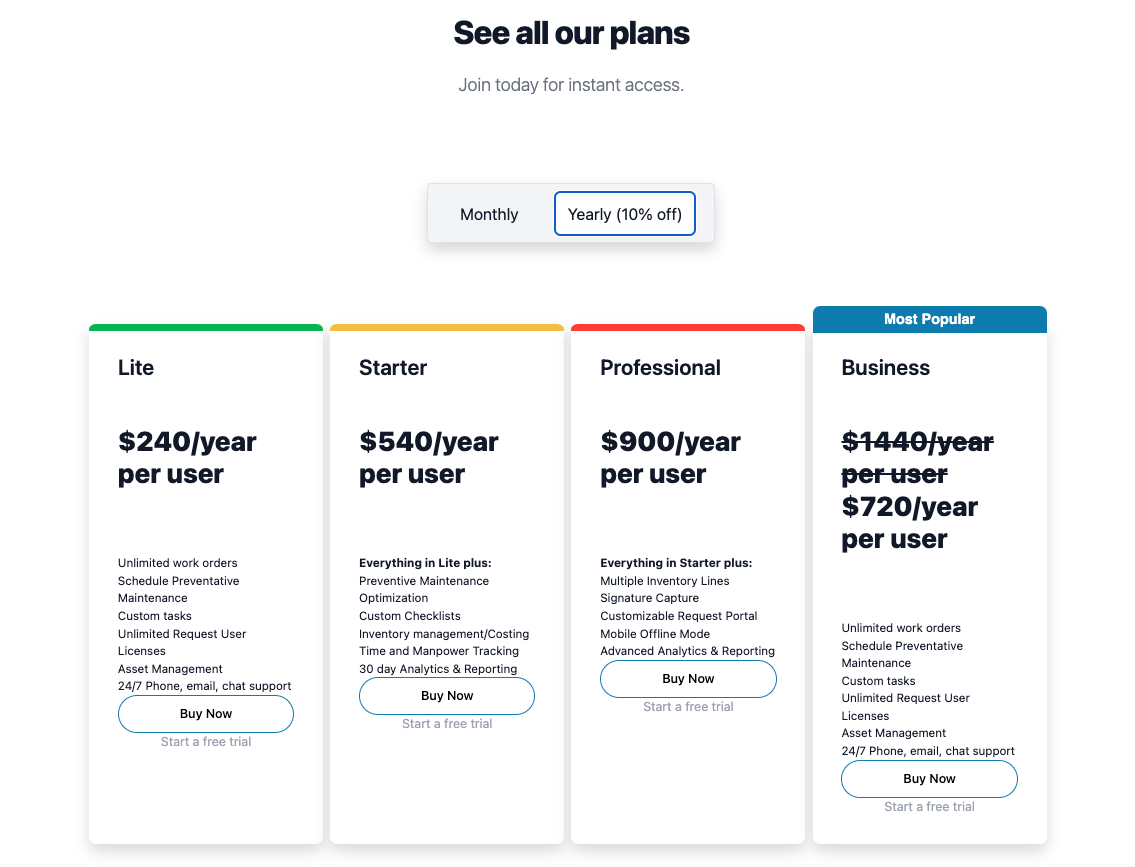
Task: Click the See all our plans heading
Action: [571, 33]
